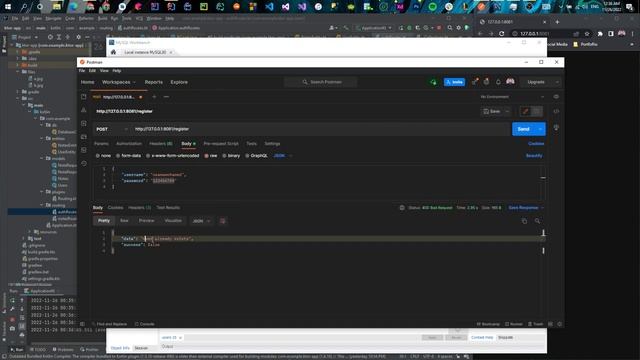
Task: Open Reports in Postman header
Action: tap(153, 82)
